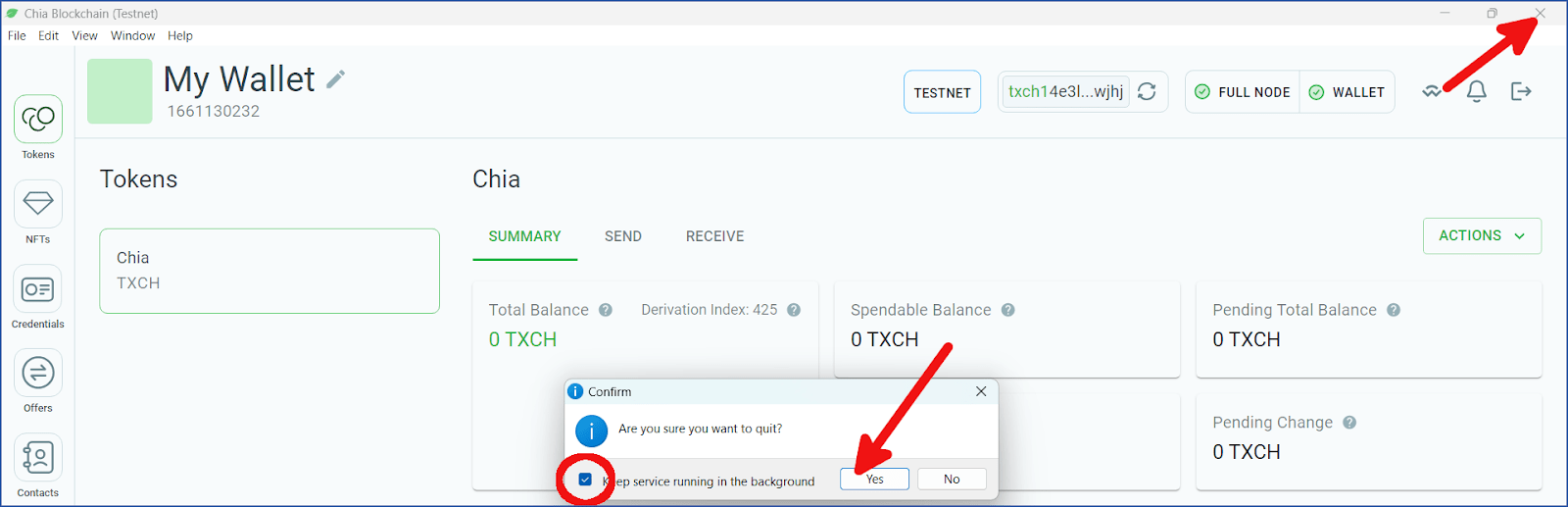Screen dimensions: 1568x507
Task: Switch to the RECEIVE tab
Action: click(x=714, y=236)
